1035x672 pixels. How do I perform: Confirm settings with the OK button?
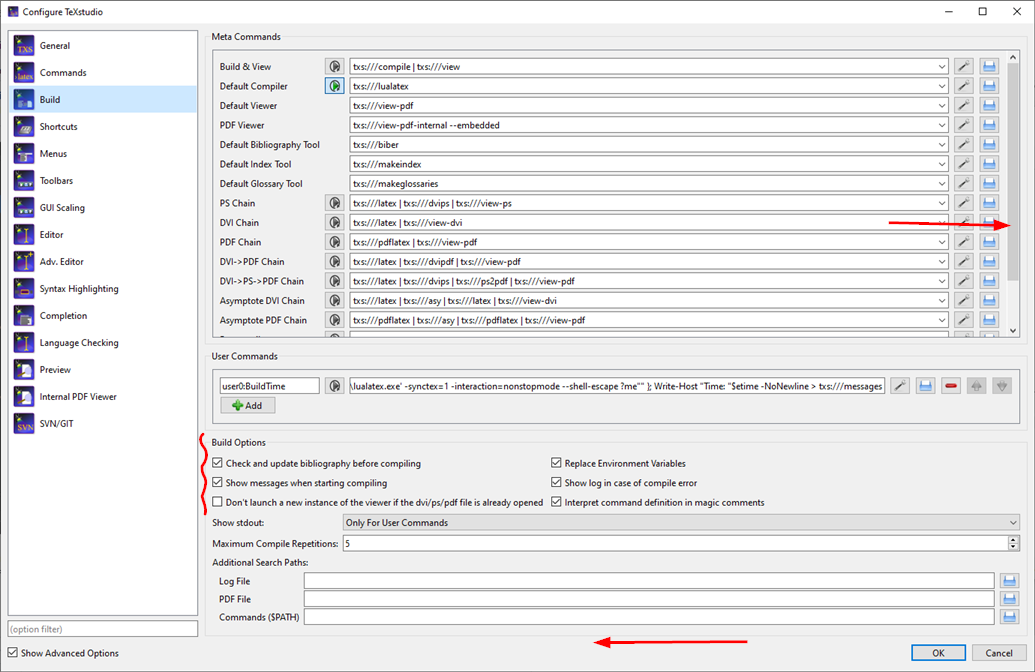tap(937, 652)
